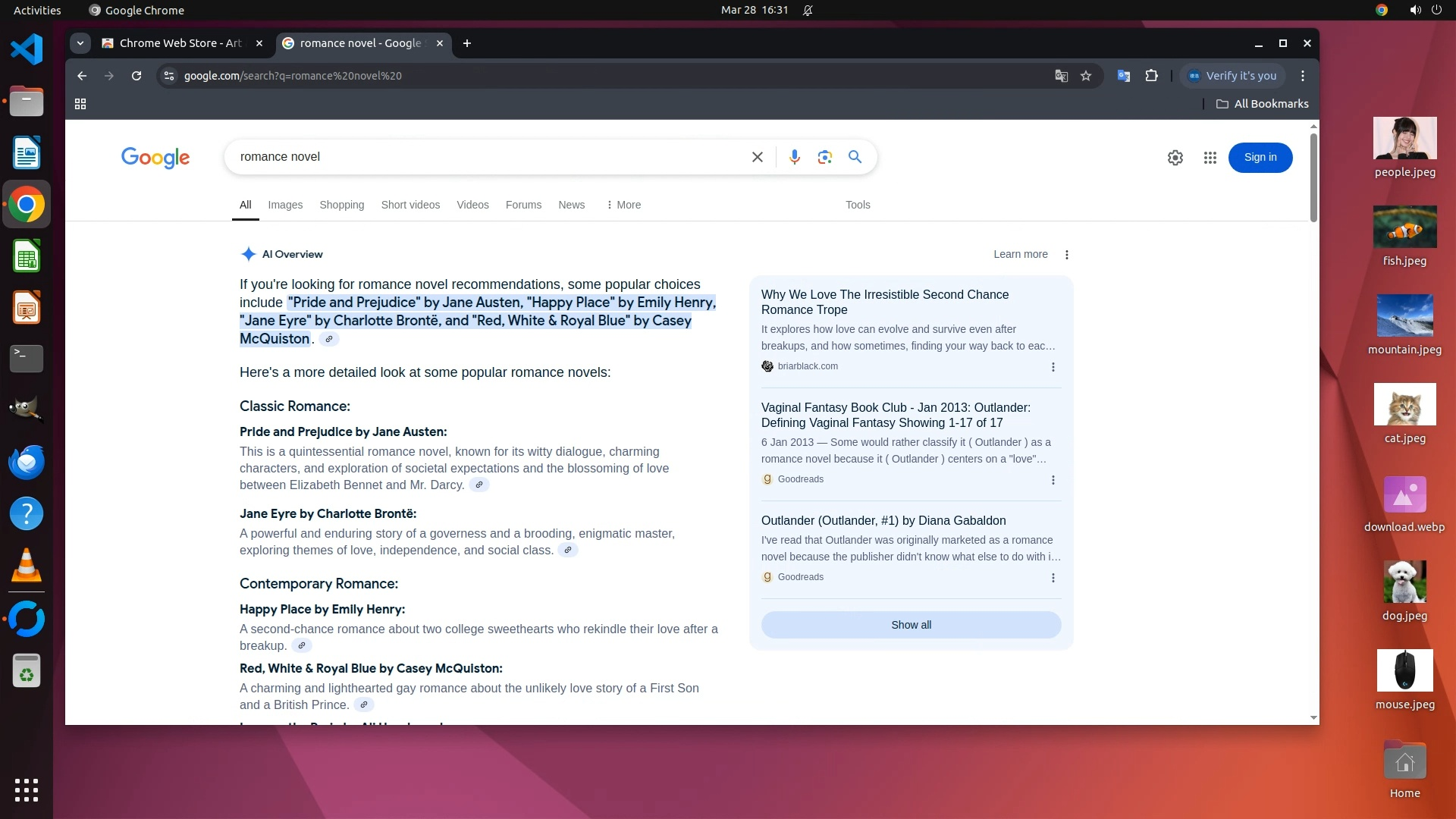Open the citation link after Casey McQuiston
Viewport: 1456px width, 819px height.
(x=328, y=339)
